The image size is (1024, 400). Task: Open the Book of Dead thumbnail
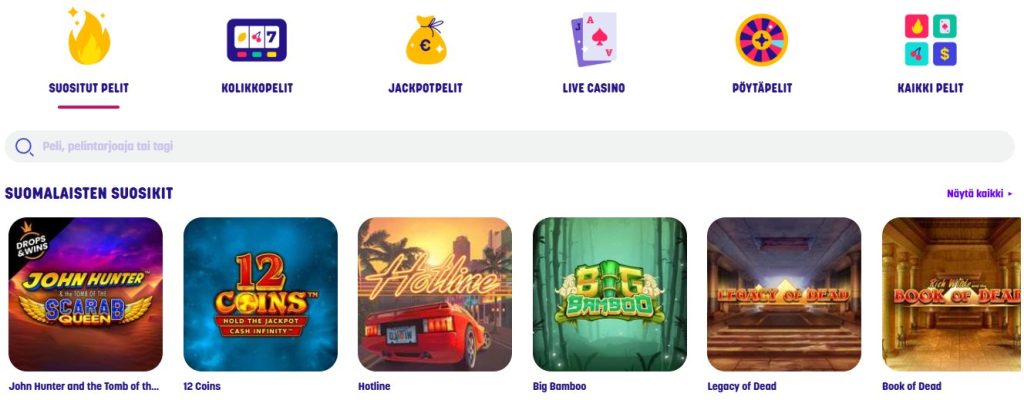coord(952,294)
